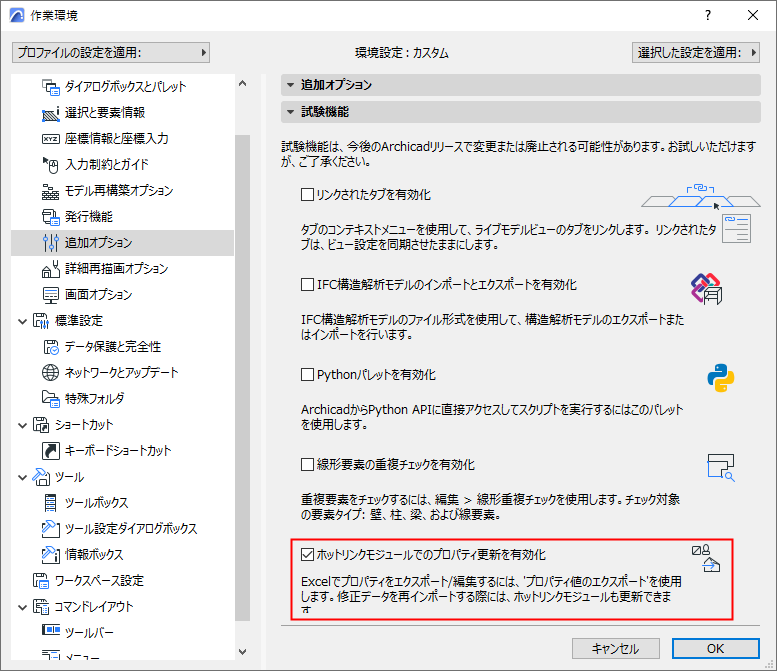Click the コマンドレイアウト group icon
Image resolution: width=777 pixels, height=671 pixels.
[x=41, y=607]
